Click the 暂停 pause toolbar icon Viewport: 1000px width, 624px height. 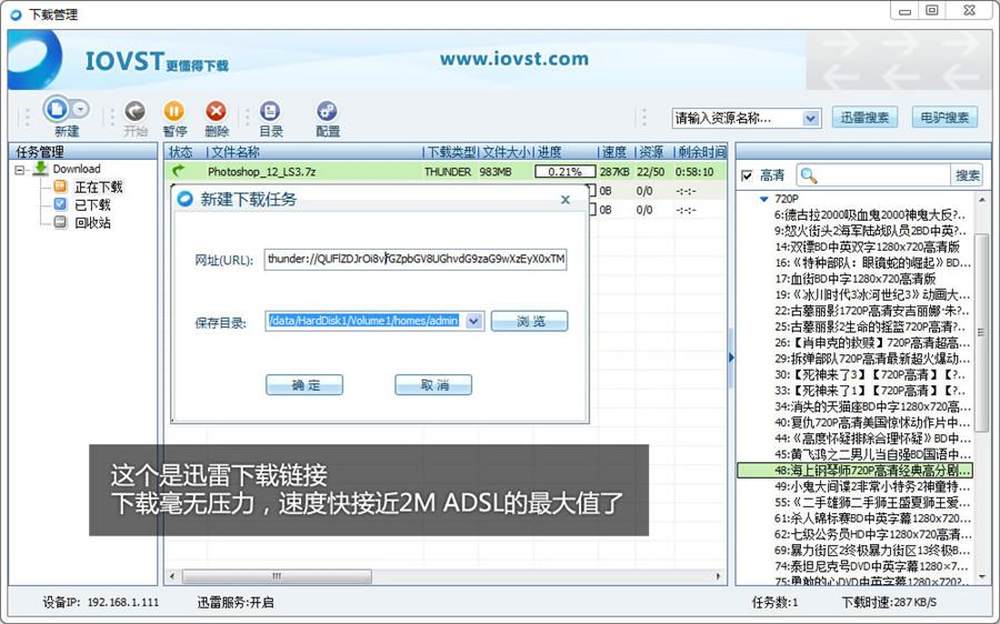point(174,111)
